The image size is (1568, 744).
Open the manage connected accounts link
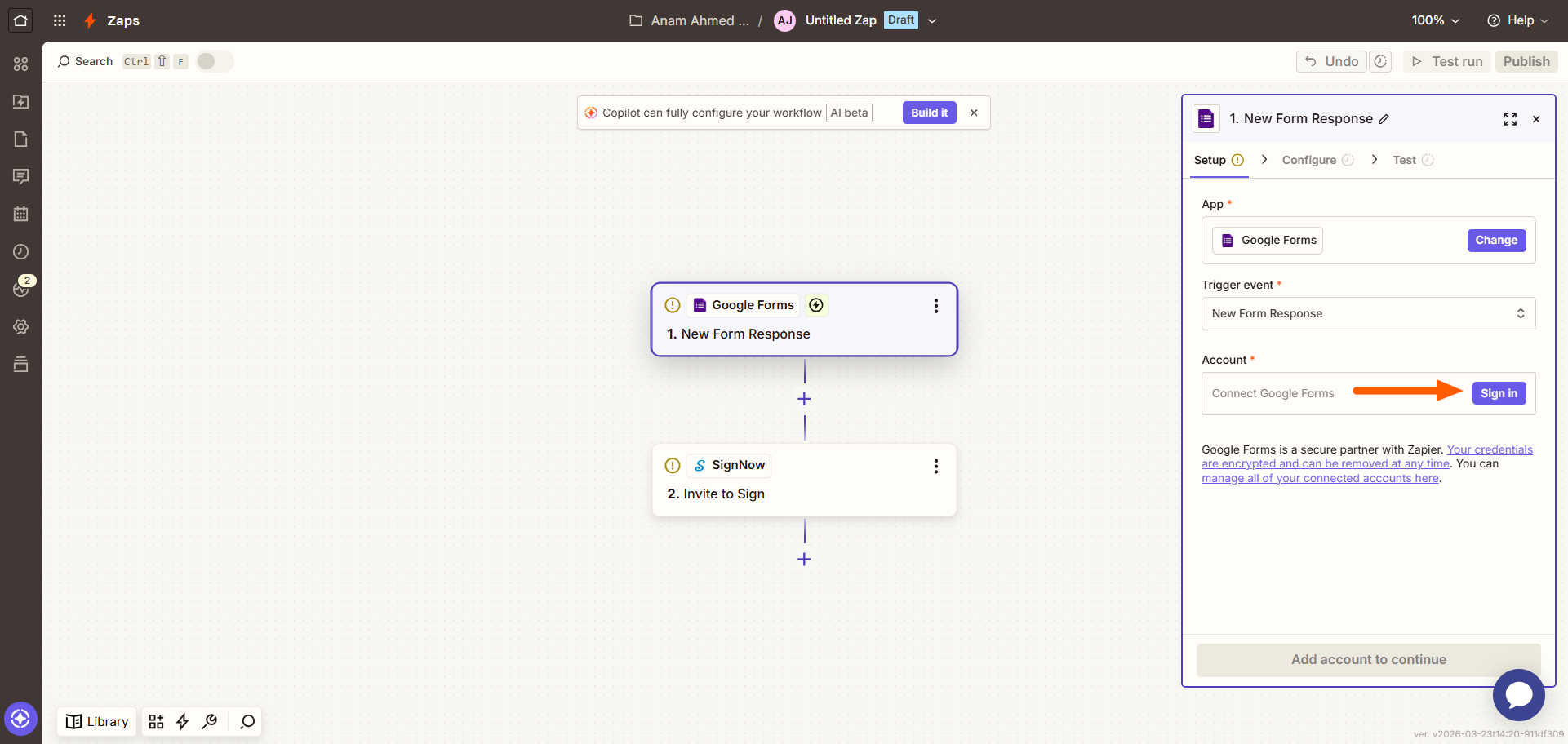[1320, 478]
